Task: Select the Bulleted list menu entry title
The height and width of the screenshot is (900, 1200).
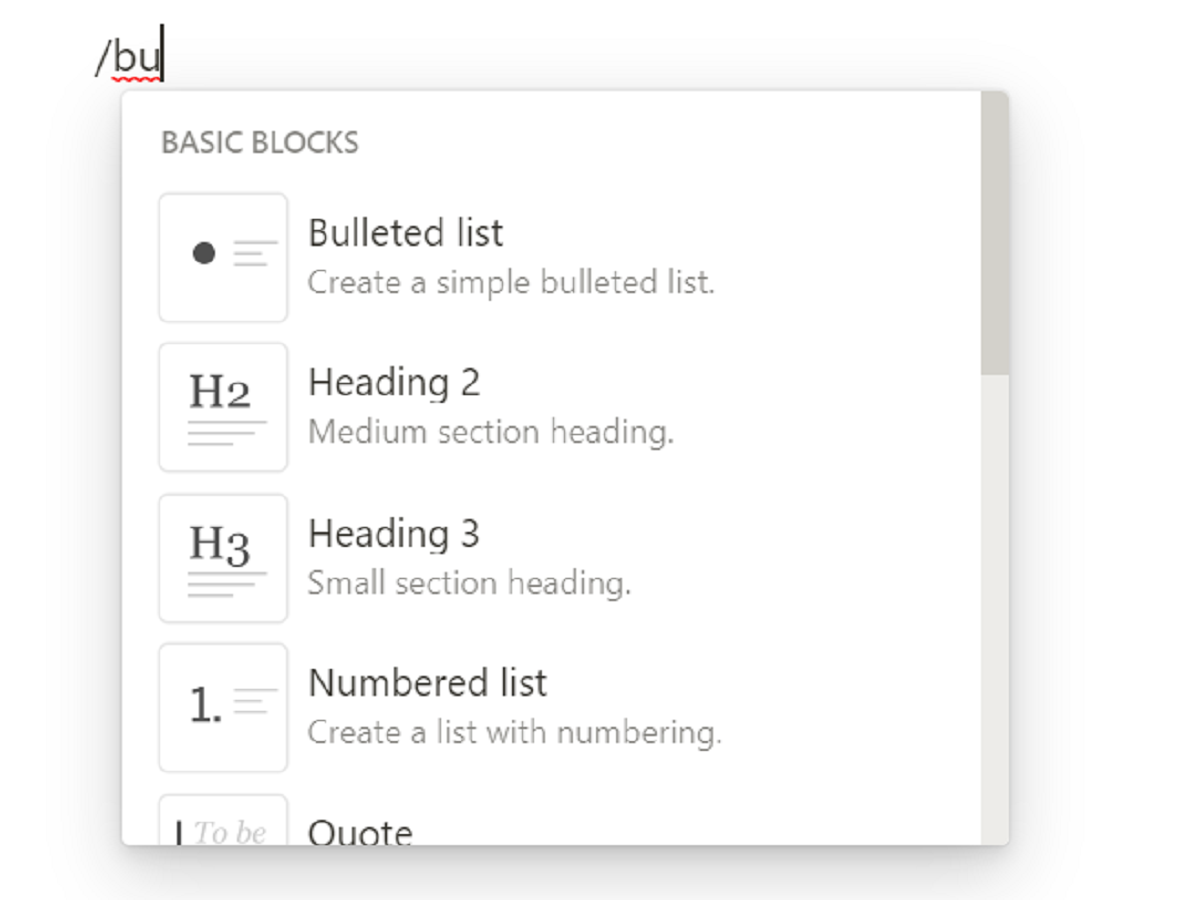Action: coord(405,233)
